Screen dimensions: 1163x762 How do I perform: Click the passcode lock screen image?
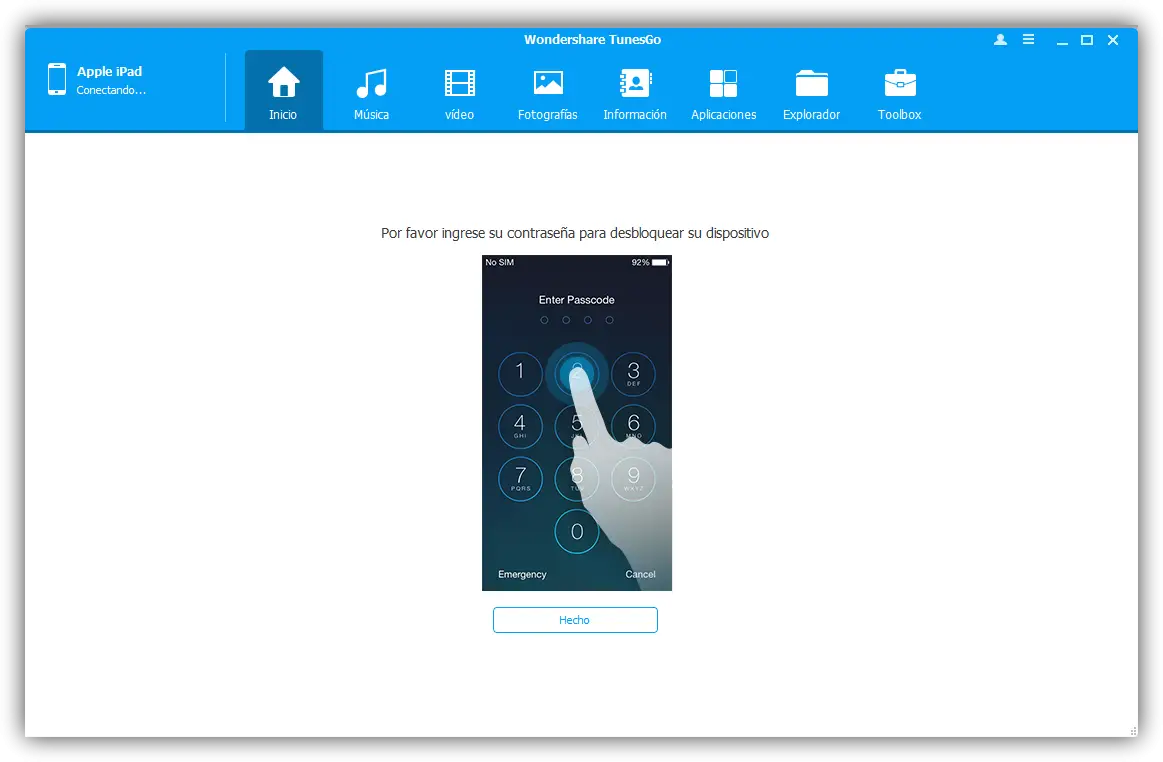point(577,423)
